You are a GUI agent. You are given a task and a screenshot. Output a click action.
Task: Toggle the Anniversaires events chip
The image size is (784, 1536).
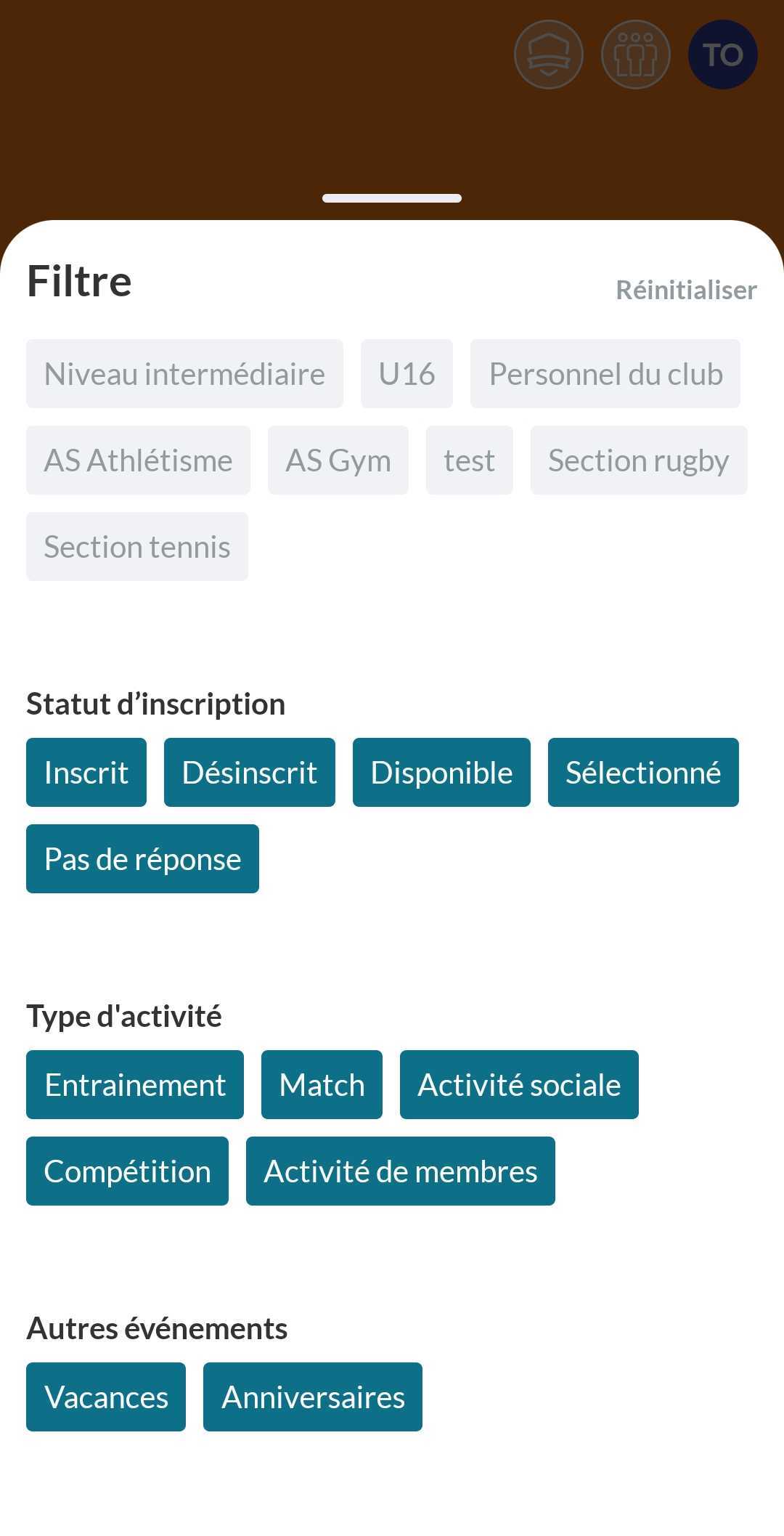[x=313, y=1397]
